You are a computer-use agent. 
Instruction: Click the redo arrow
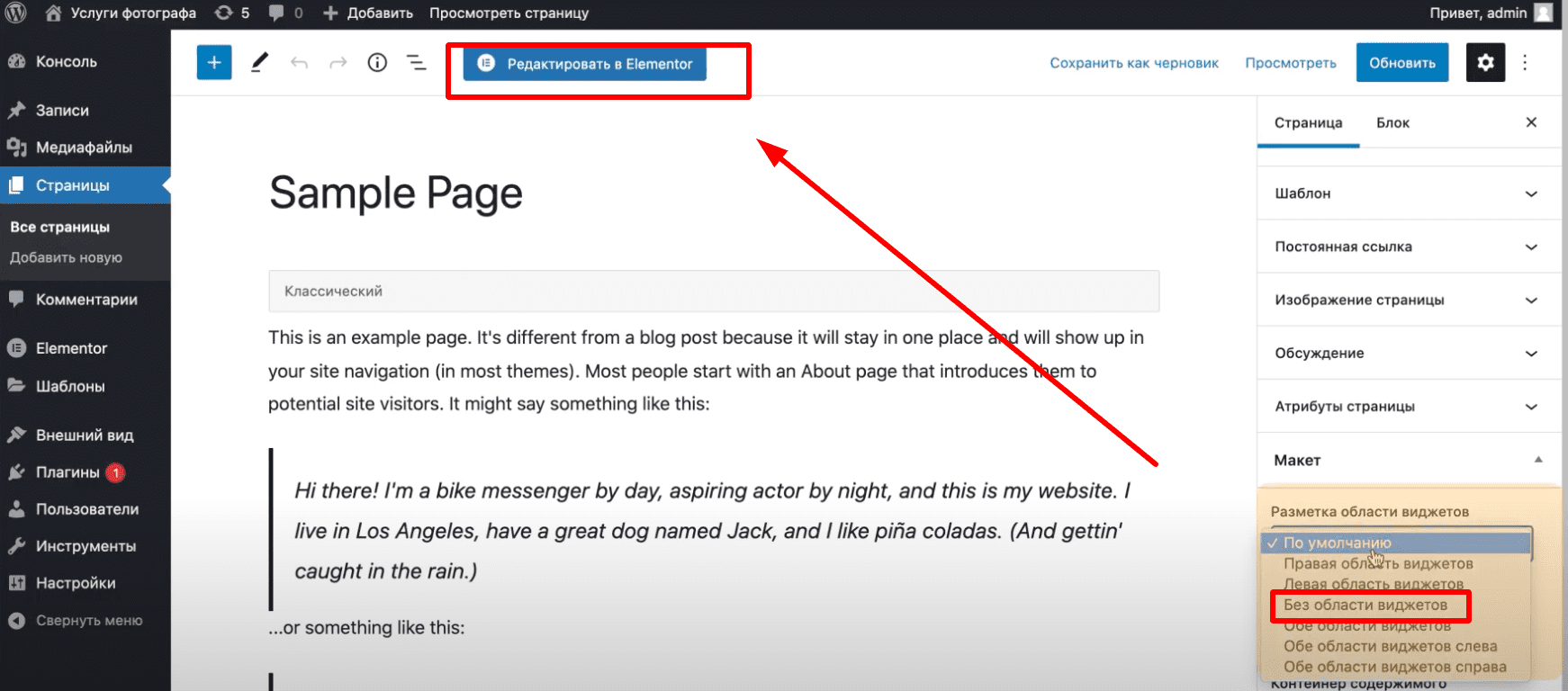point(338,63)
